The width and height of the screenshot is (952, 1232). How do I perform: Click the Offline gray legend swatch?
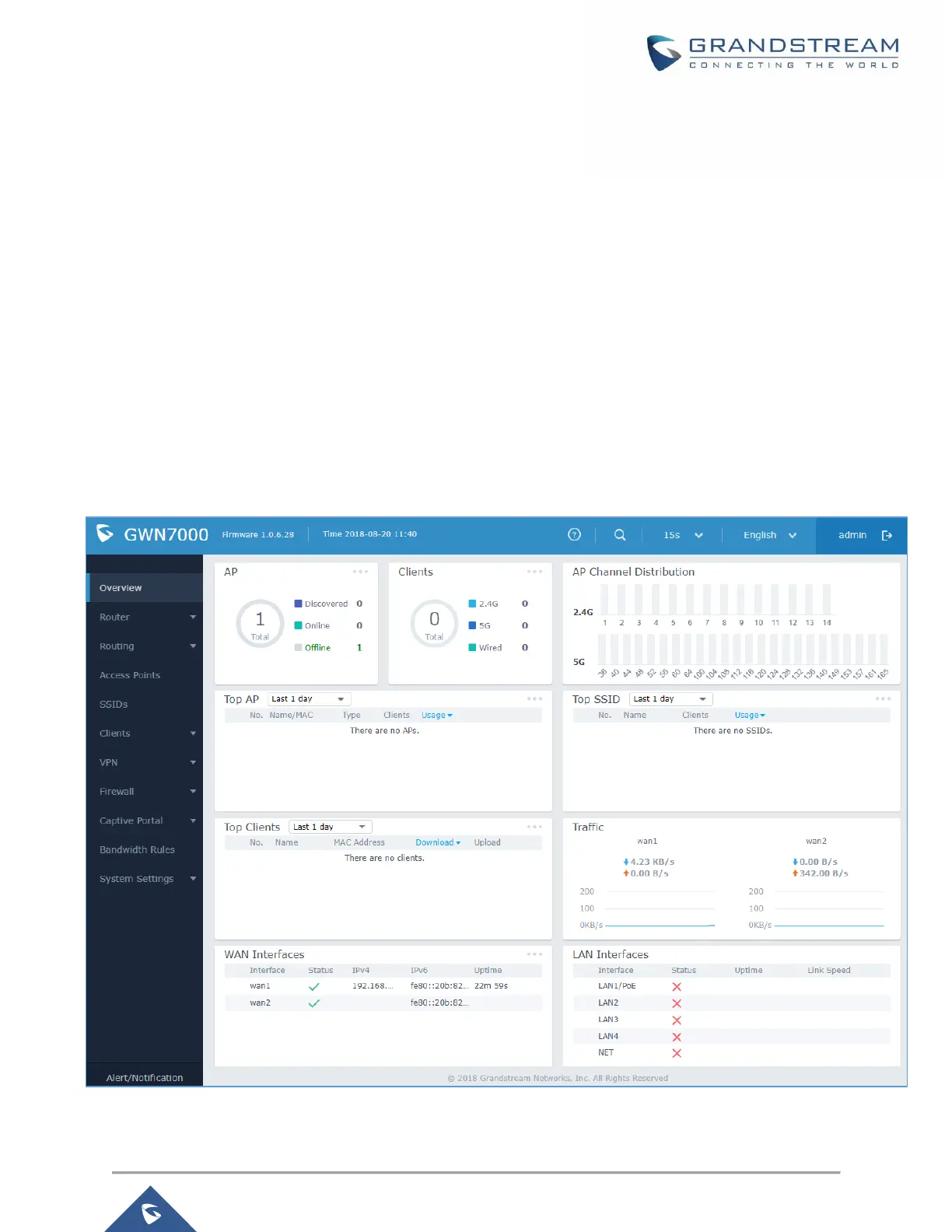tap(298, 647)
